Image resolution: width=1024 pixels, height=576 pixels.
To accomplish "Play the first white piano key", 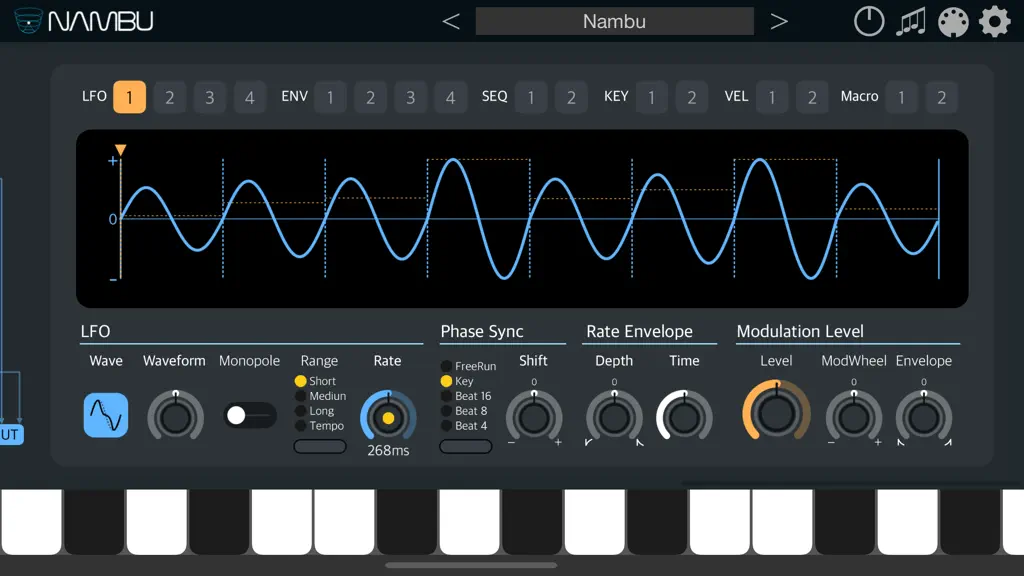I will pos(31,522).
